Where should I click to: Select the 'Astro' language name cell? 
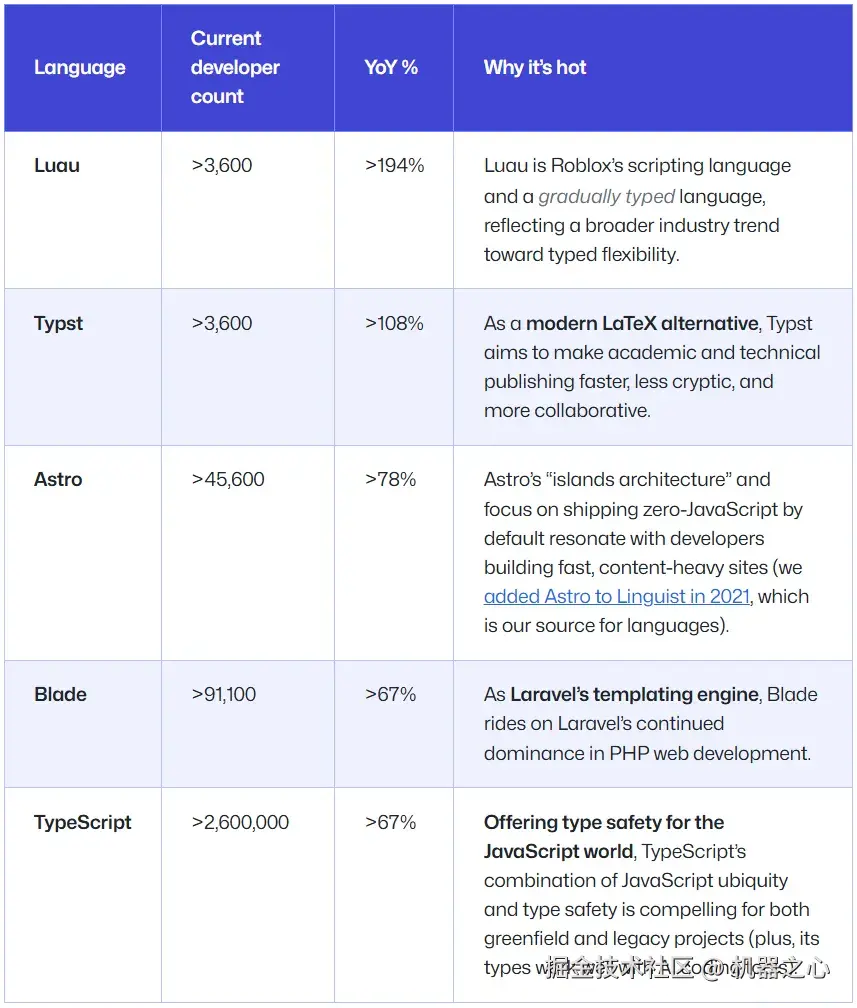58,480
